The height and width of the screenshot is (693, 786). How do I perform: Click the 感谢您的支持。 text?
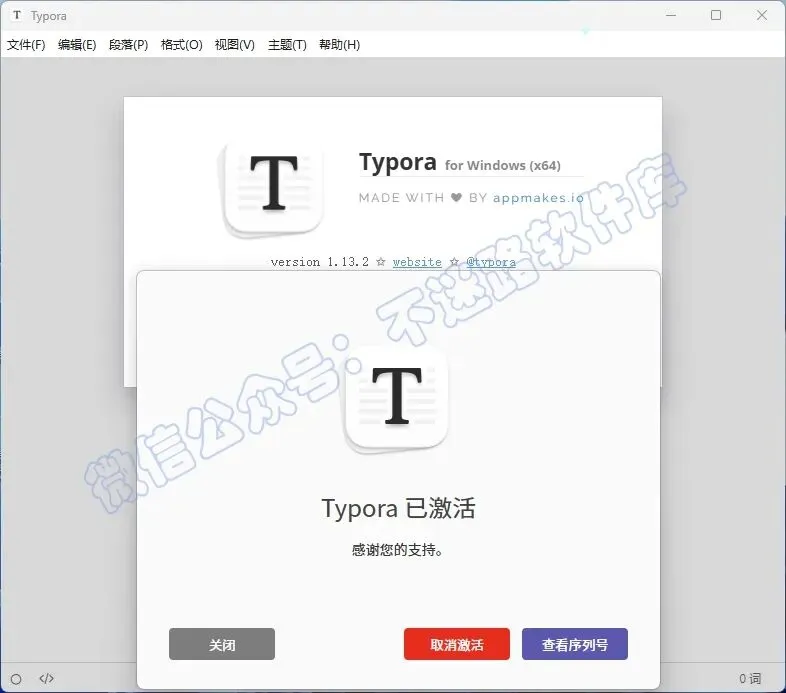[398, 550]
